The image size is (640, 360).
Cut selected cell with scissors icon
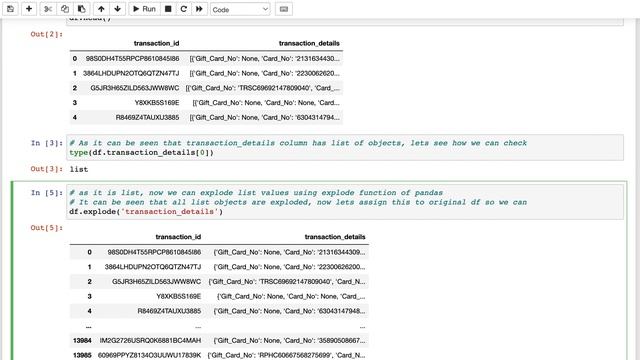click(48, 9)
